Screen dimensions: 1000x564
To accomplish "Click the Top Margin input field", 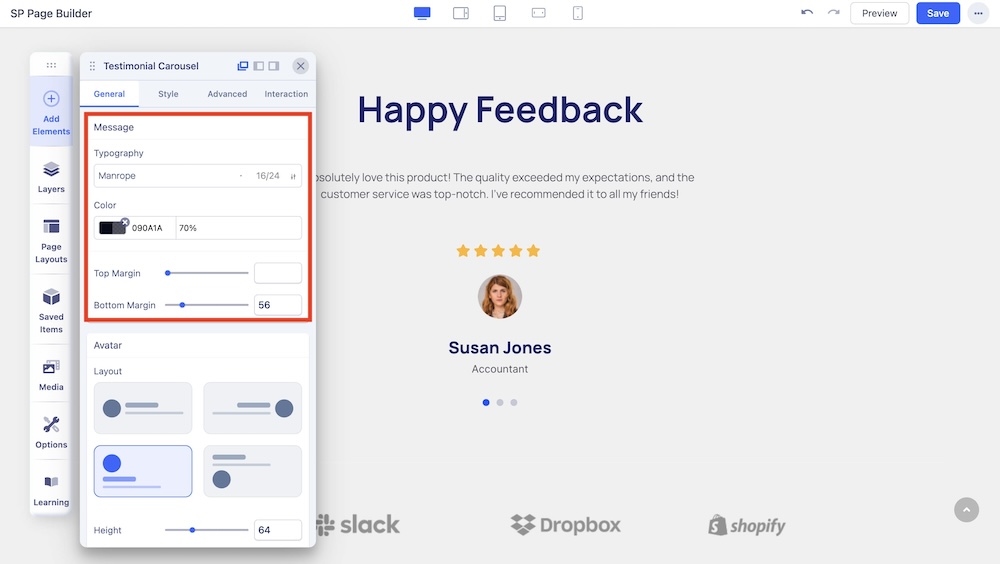I will pyautogui.click(x=277, y=273).
